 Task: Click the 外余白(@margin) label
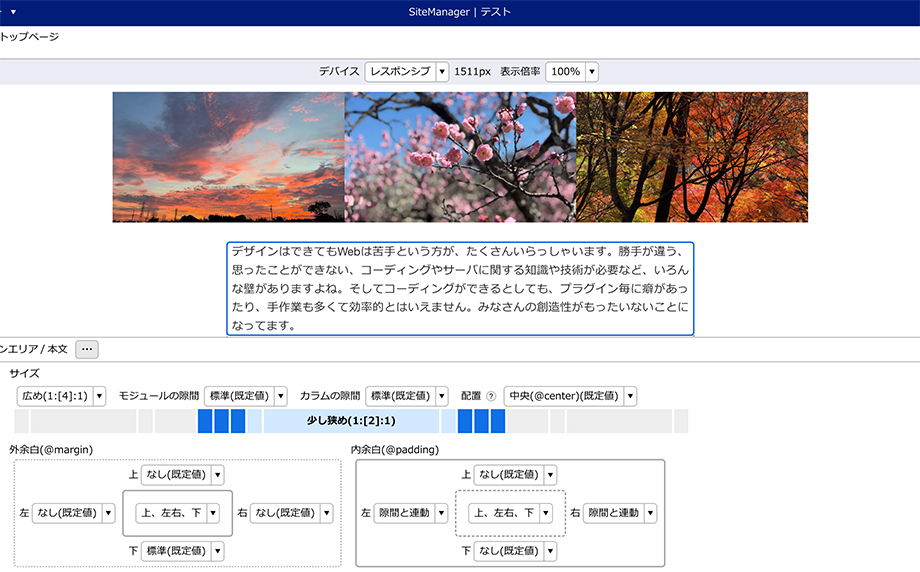51,449
